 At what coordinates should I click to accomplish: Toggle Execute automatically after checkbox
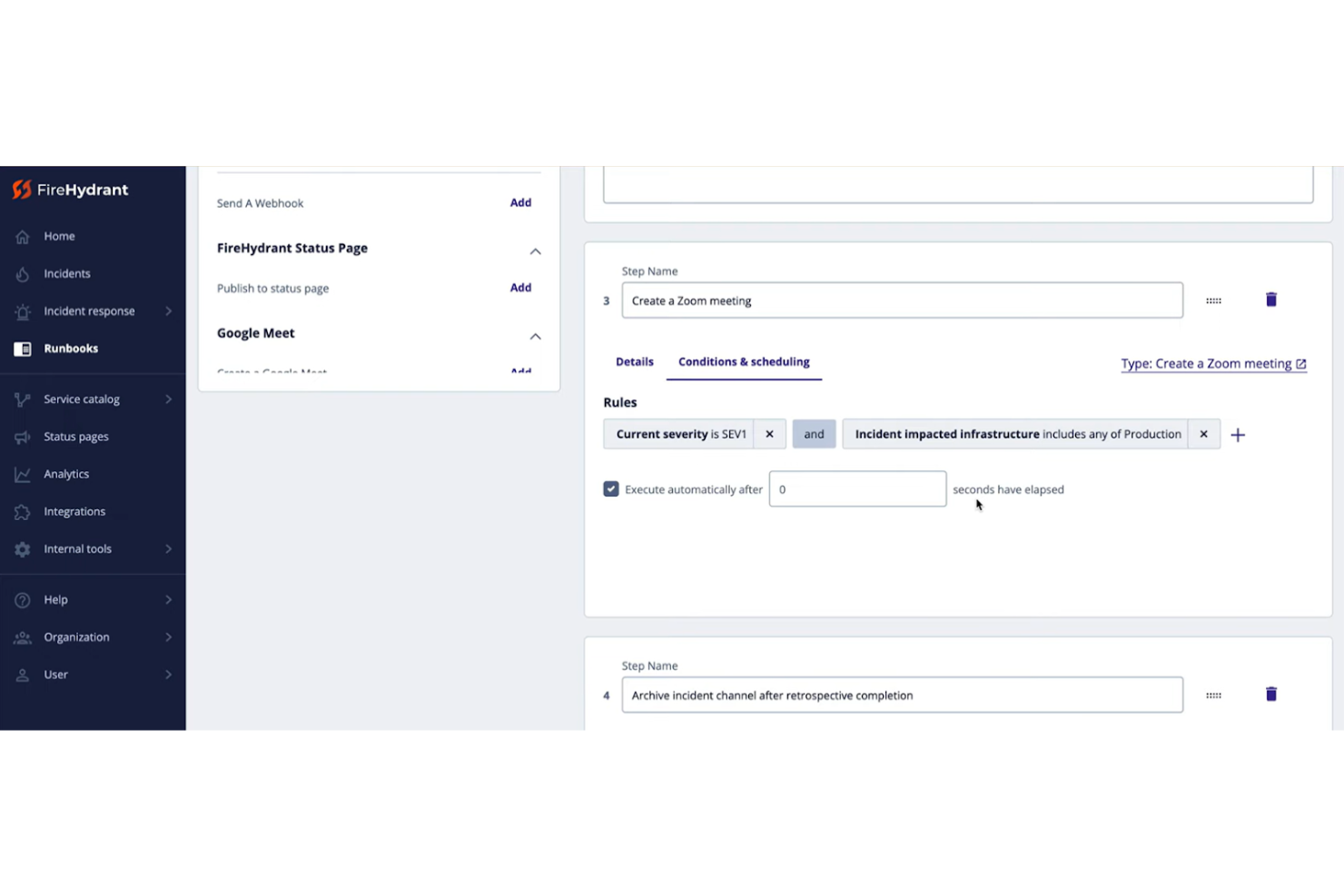click(x=611, y=489)
